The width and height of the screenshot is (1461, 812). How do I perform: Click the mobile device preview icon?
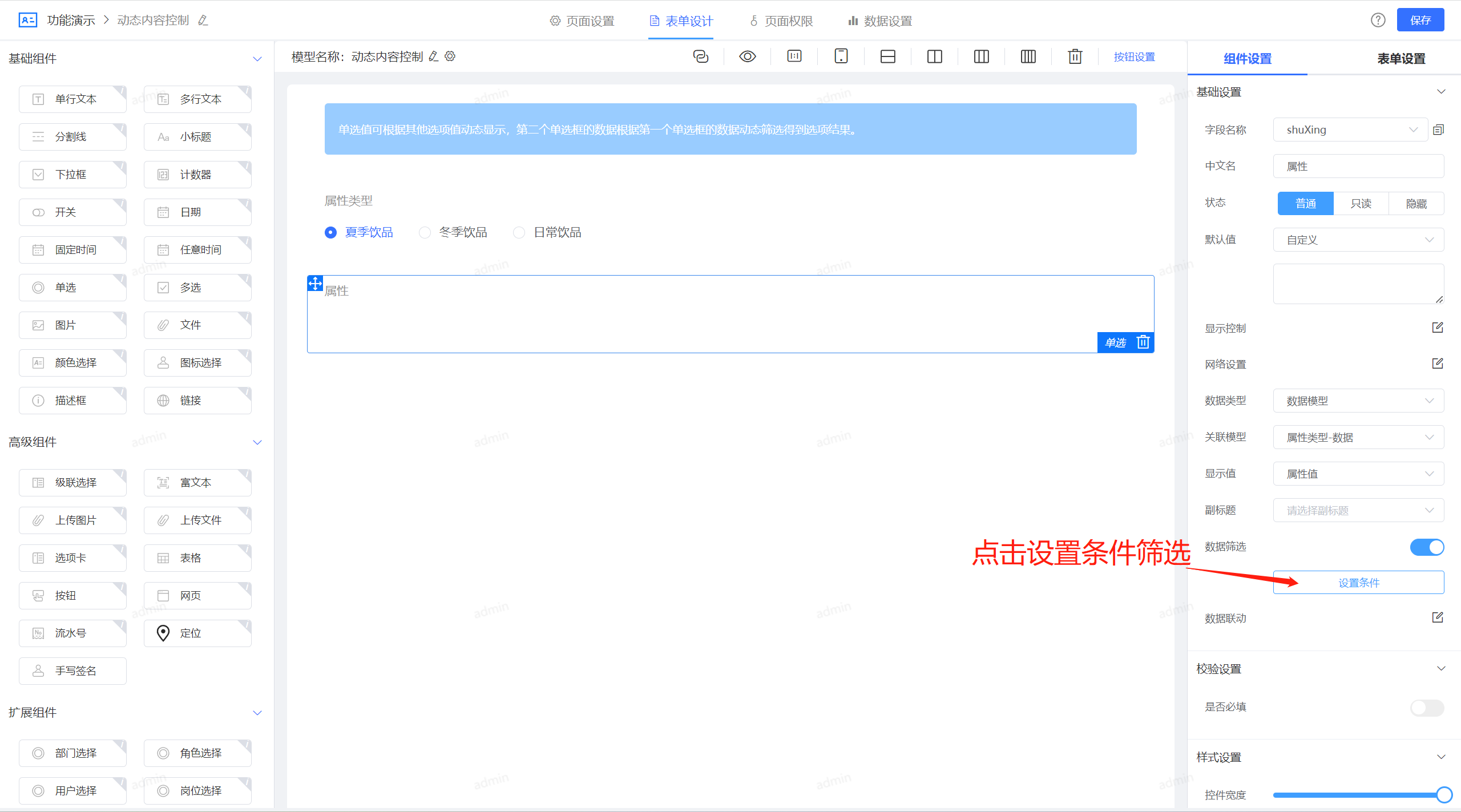click(841, 56)
